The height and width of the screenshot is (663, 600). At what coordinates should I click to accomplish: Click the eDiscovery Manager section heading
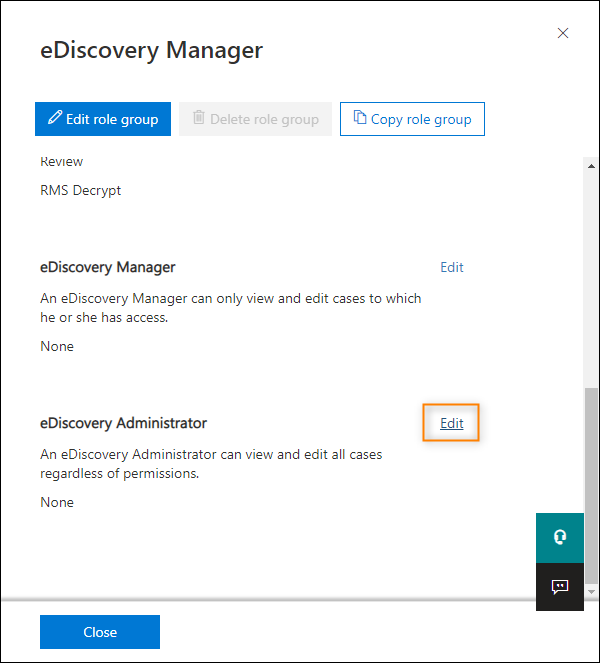(x=107, y=268)
